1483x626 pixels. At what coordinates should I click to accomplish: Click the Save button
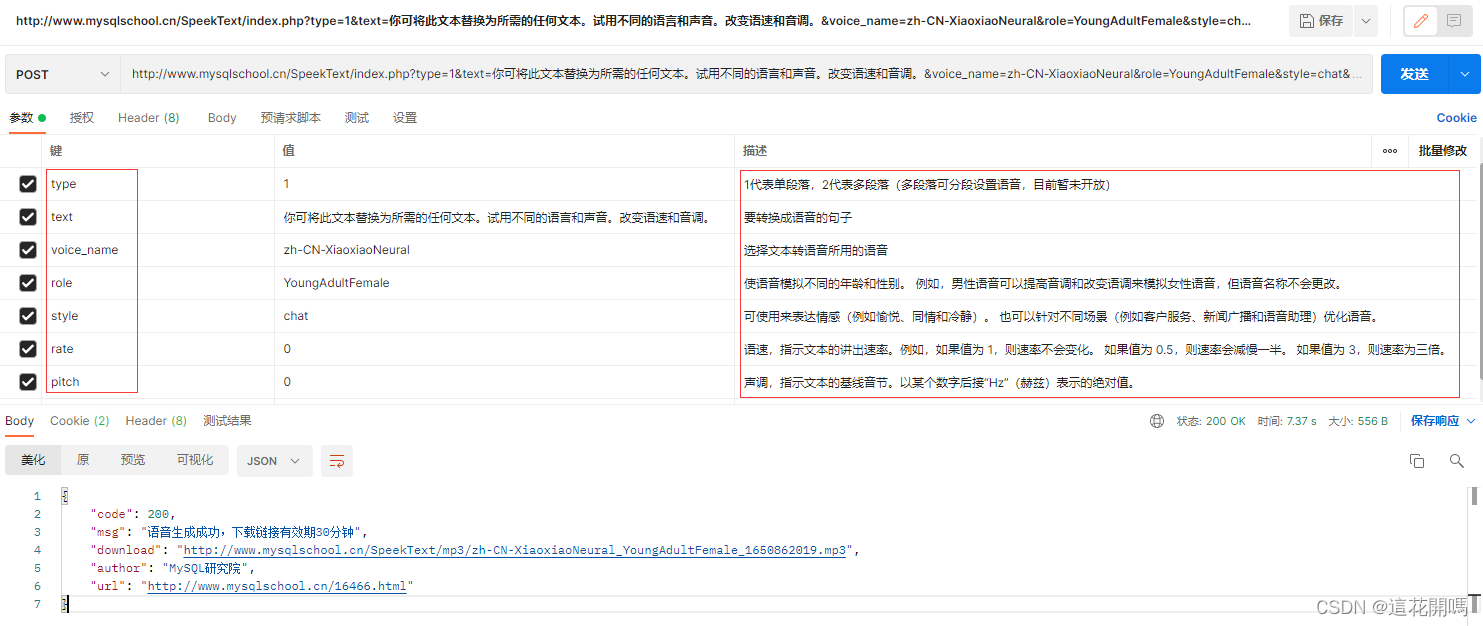[x=1322, y=21]
